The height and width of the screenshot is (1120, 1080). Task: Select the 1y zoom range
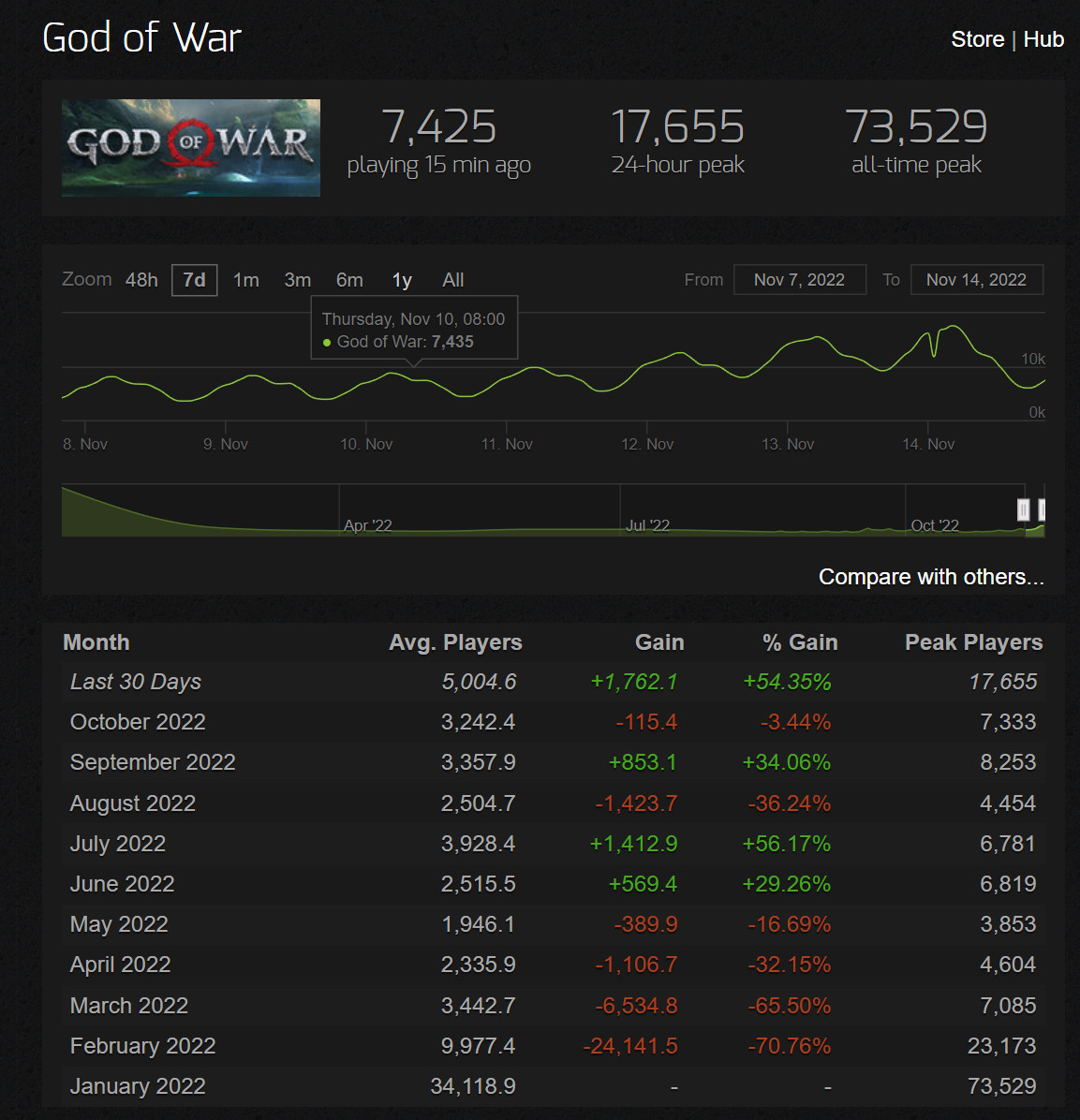[x=401, y=279]
